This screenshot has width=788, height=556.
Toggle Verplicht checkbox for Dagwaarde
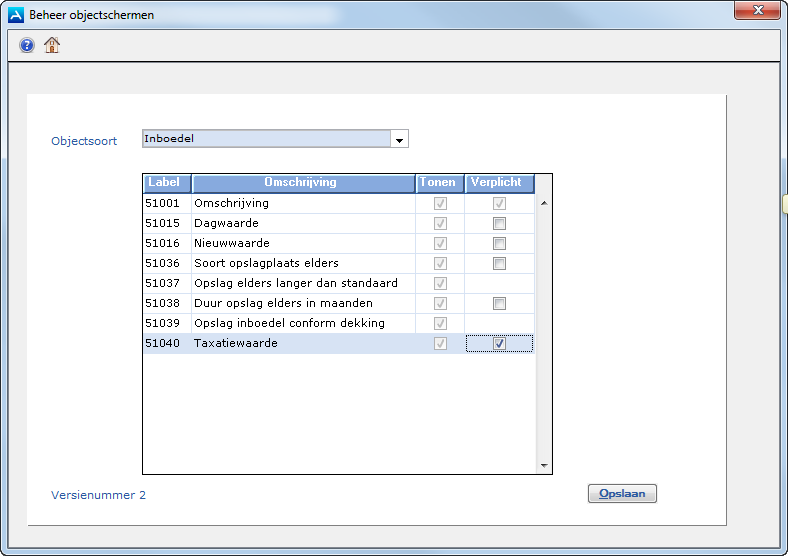tap(499, 223)
